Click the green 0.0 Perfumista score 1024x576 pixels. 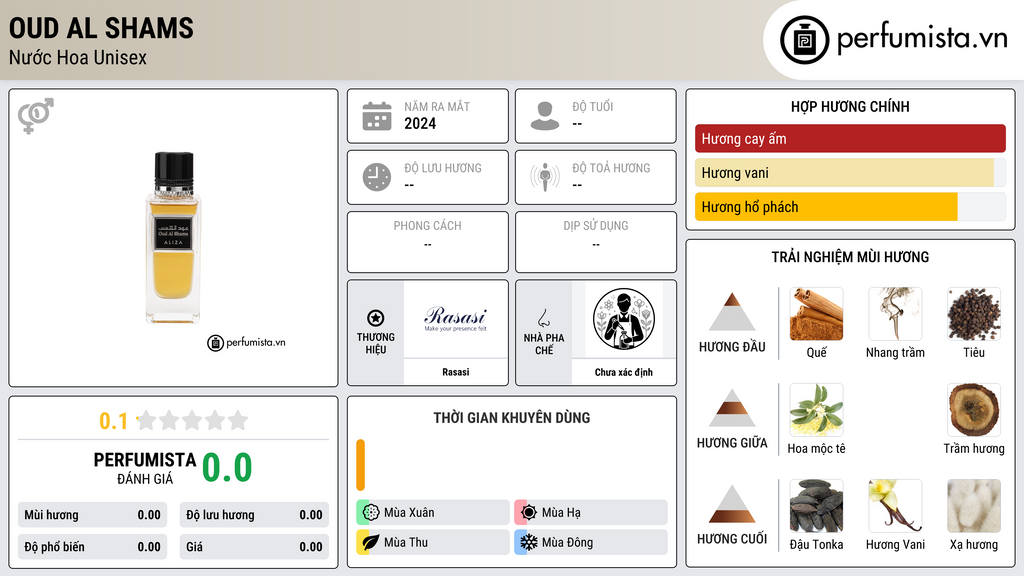click(x=227, y=468)
